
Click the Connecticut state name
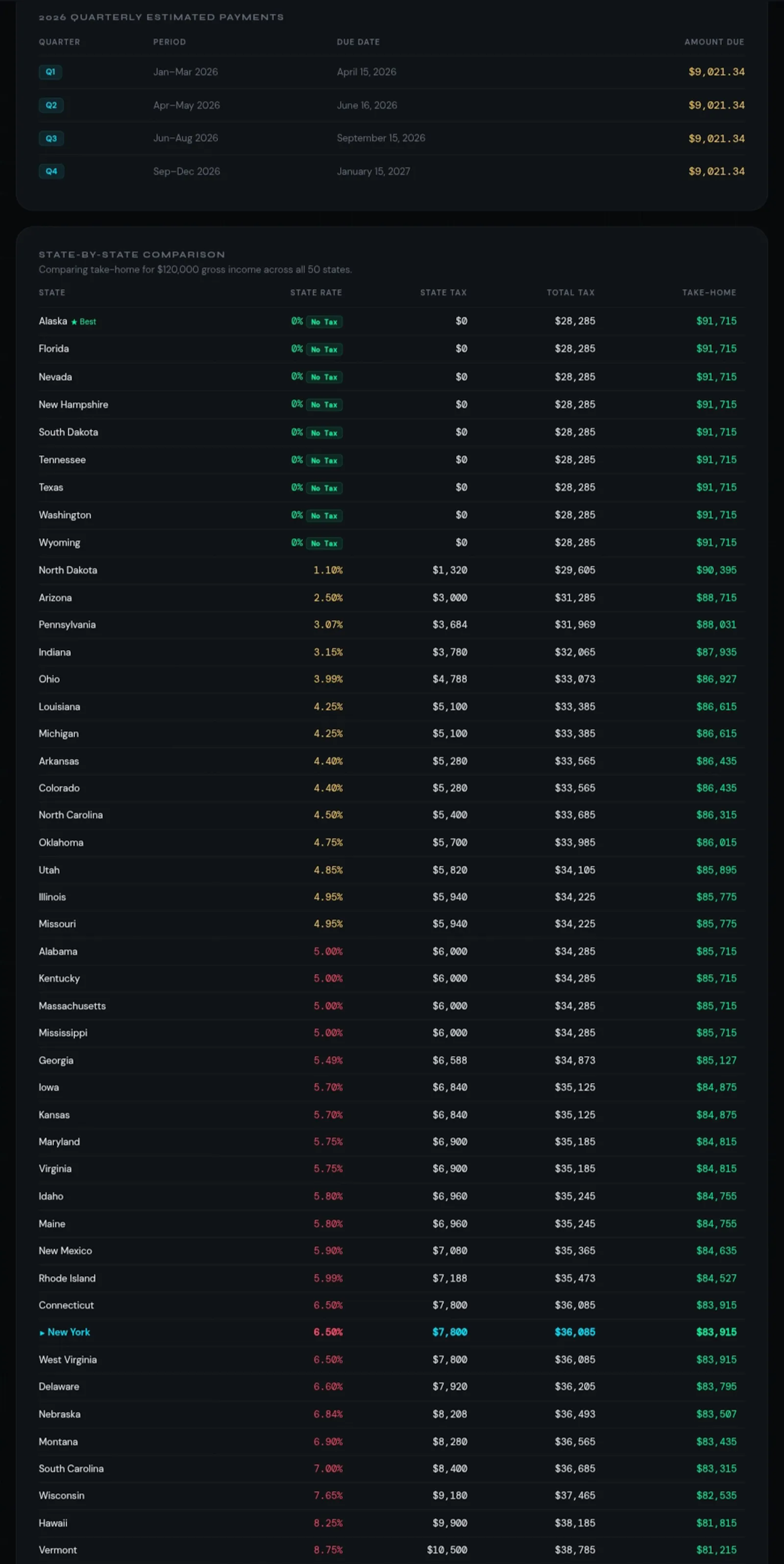coord(66,1305)
